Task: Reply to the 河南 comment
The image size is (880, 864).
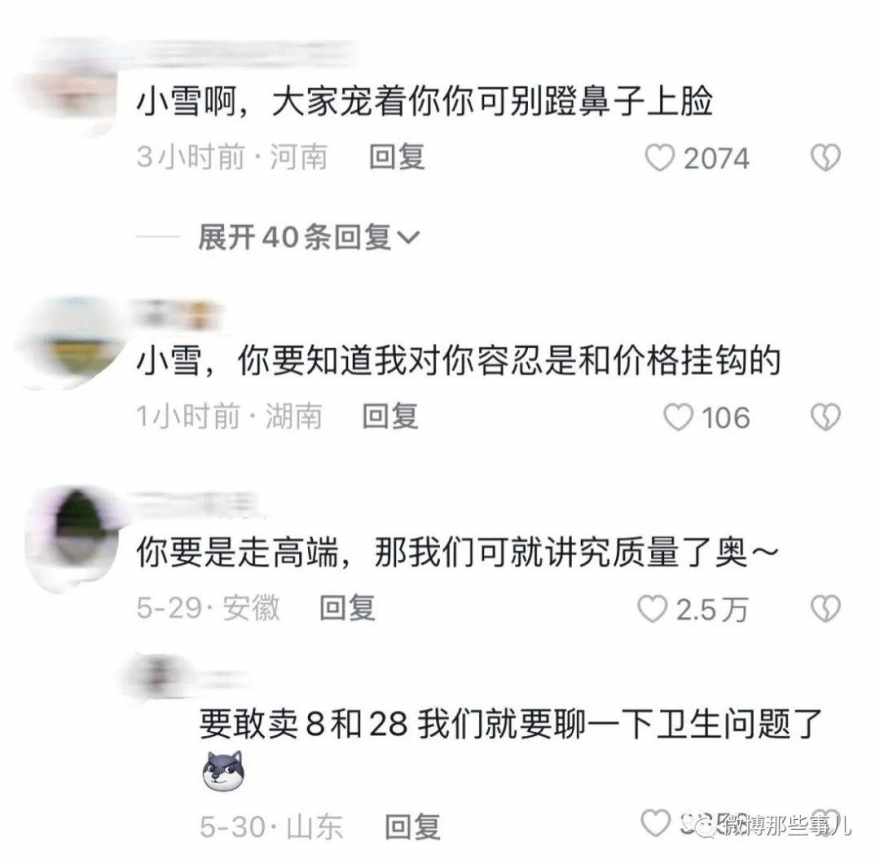Action: pos(396,157)
